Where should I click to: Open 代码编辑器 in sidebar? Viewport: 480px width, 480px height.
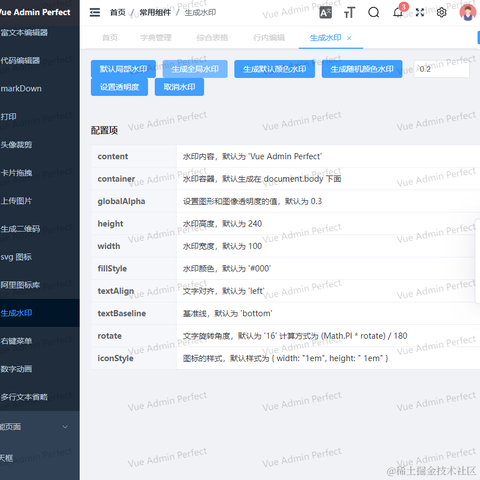click(40, 61)
